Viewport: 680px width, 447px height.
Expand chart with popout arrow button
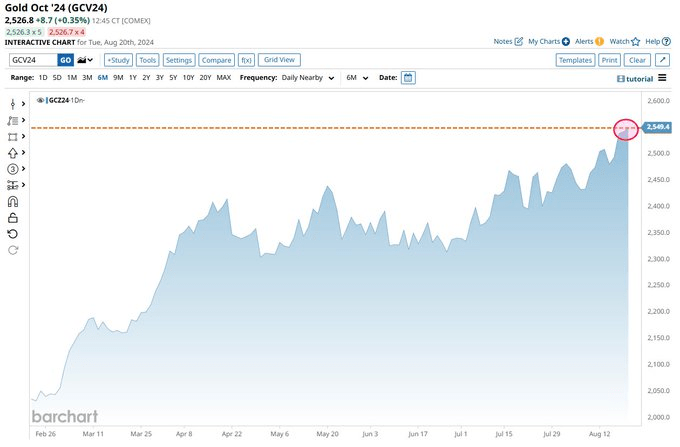coord(663,60)
